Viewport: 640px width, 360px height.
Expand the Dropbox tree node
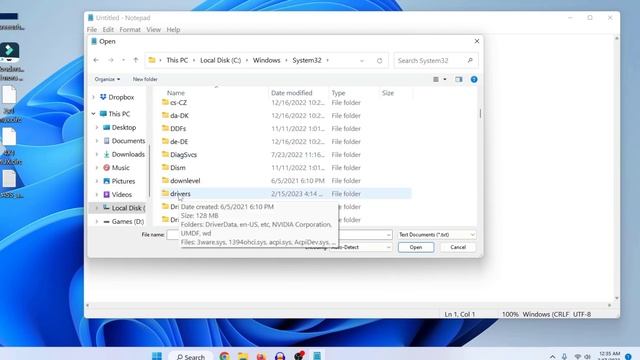(x=93, y=97)
